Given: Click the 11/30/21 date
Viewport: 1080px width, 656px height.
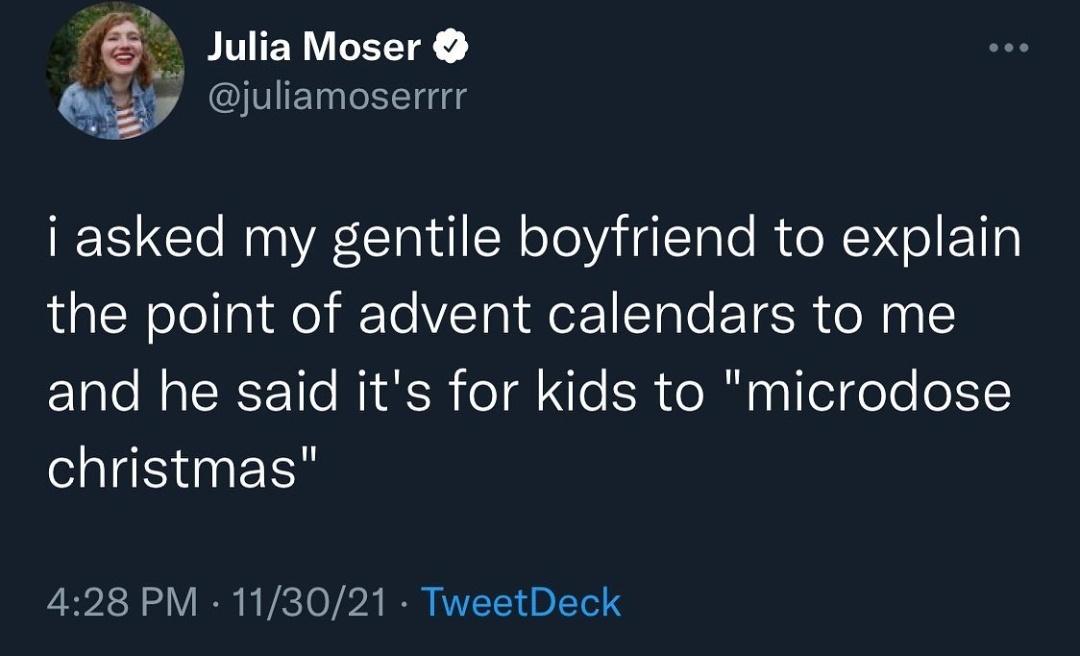Looking at the screenshot, I should 306,603.
